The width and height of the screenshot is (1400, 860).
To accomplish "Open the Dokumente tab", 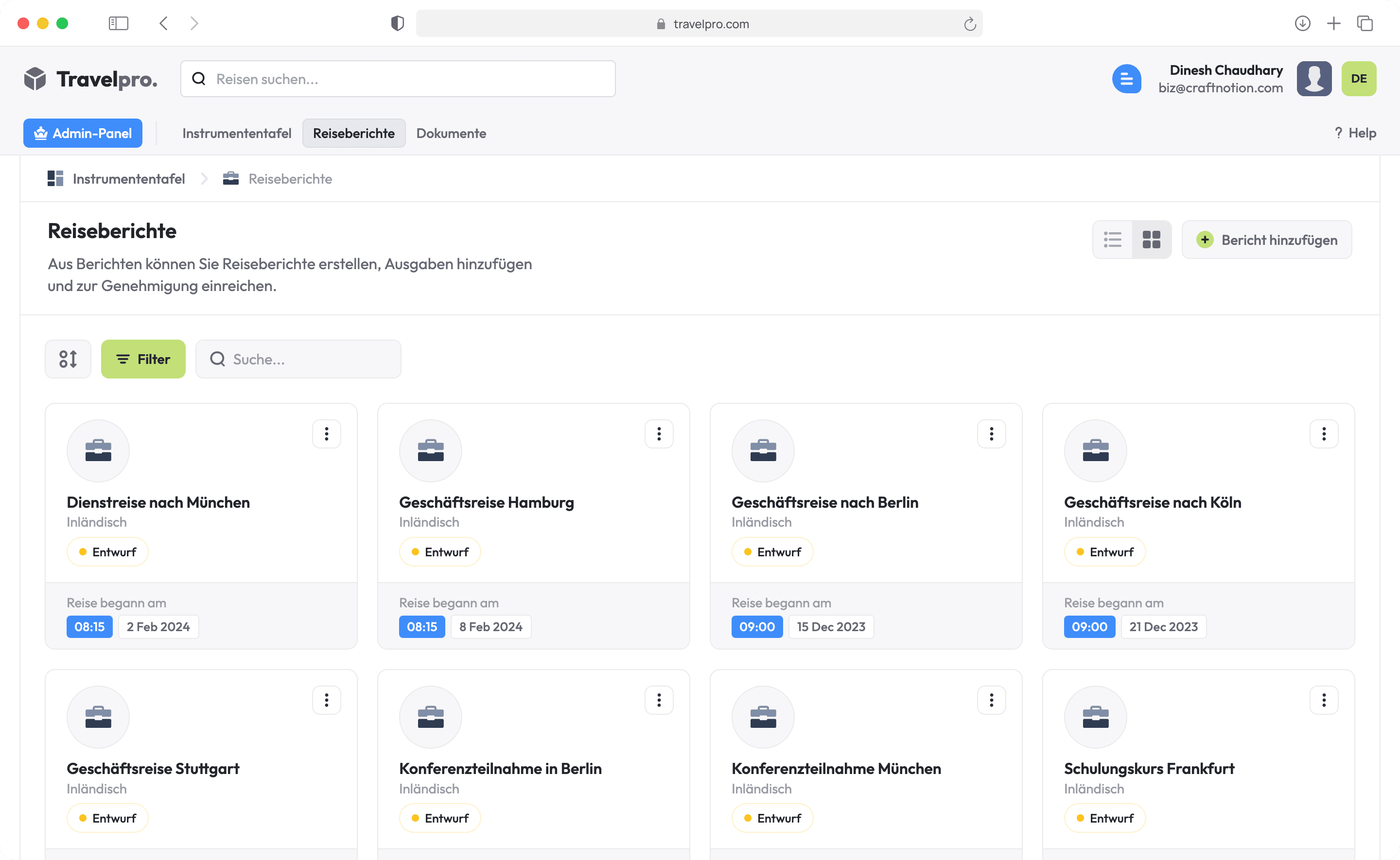I will pos(451,133).
